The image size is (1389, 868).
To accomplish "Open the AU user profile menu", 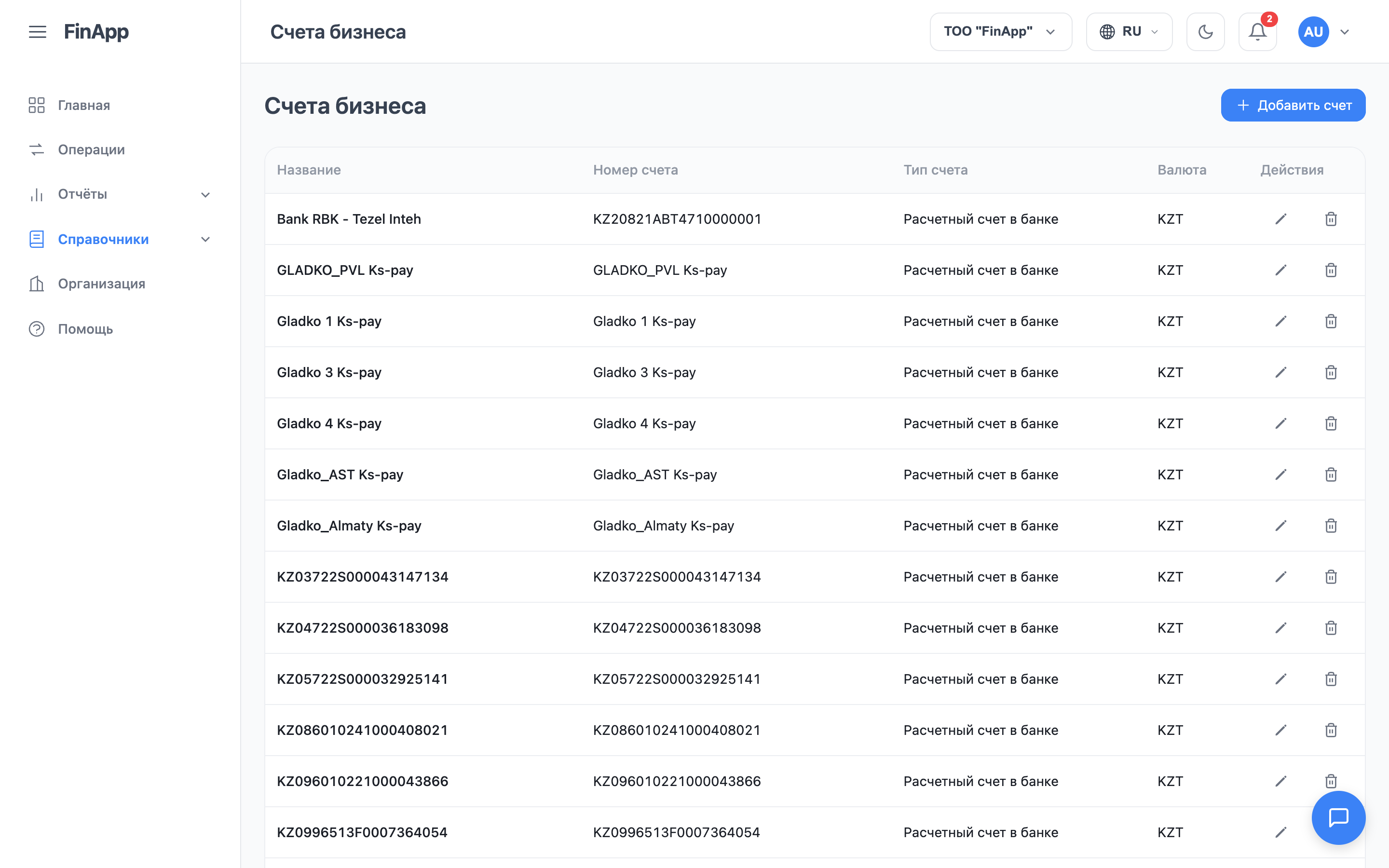I will click(x=1323, y=31).
